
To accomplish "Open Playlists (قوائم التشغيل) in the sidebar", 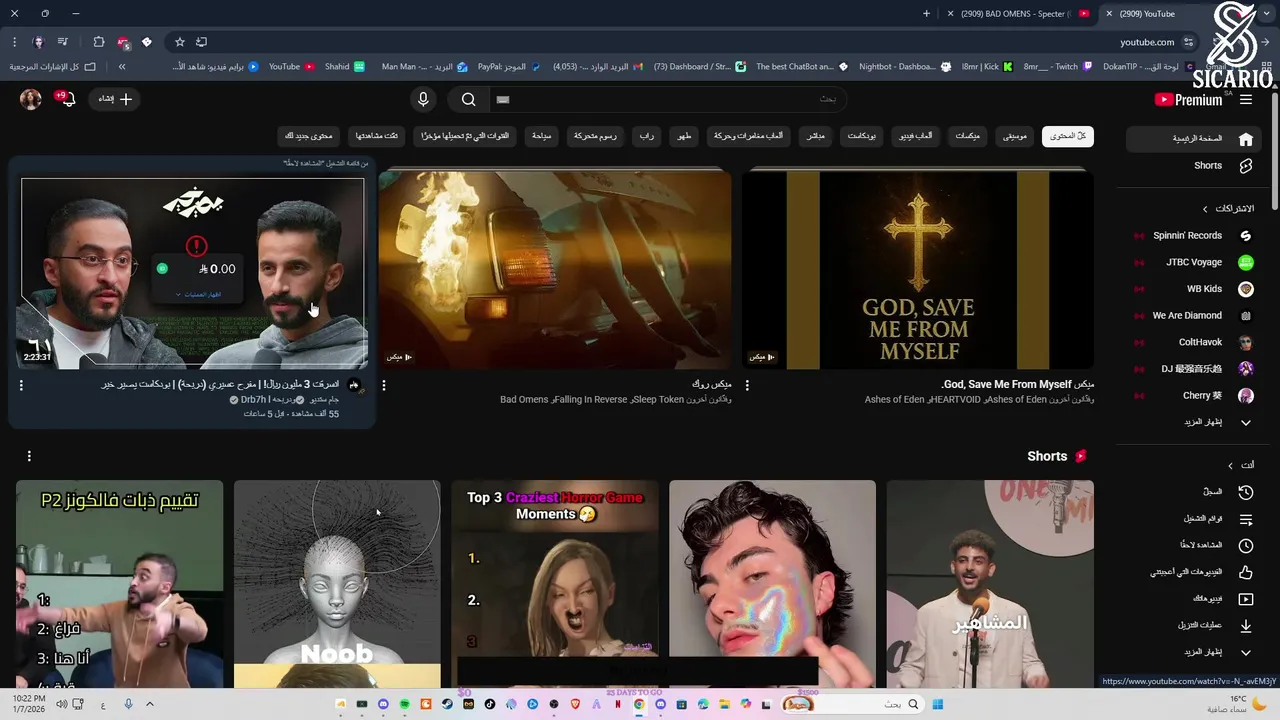I will point(1191,519).
